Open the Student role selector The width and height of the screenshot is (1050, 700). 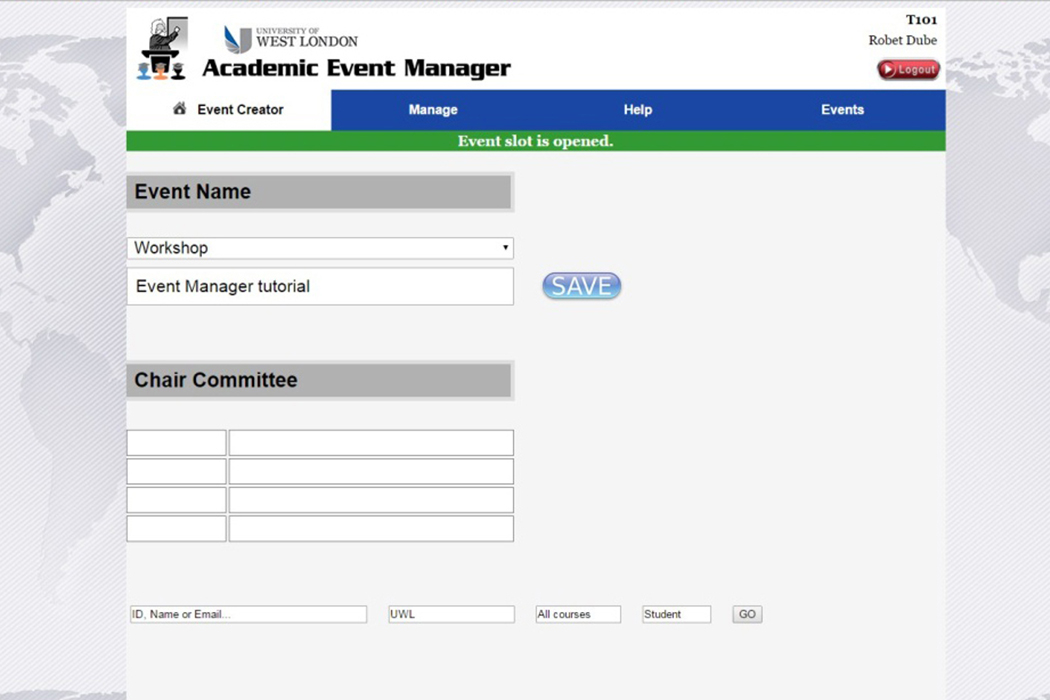(x=676, y=614)
